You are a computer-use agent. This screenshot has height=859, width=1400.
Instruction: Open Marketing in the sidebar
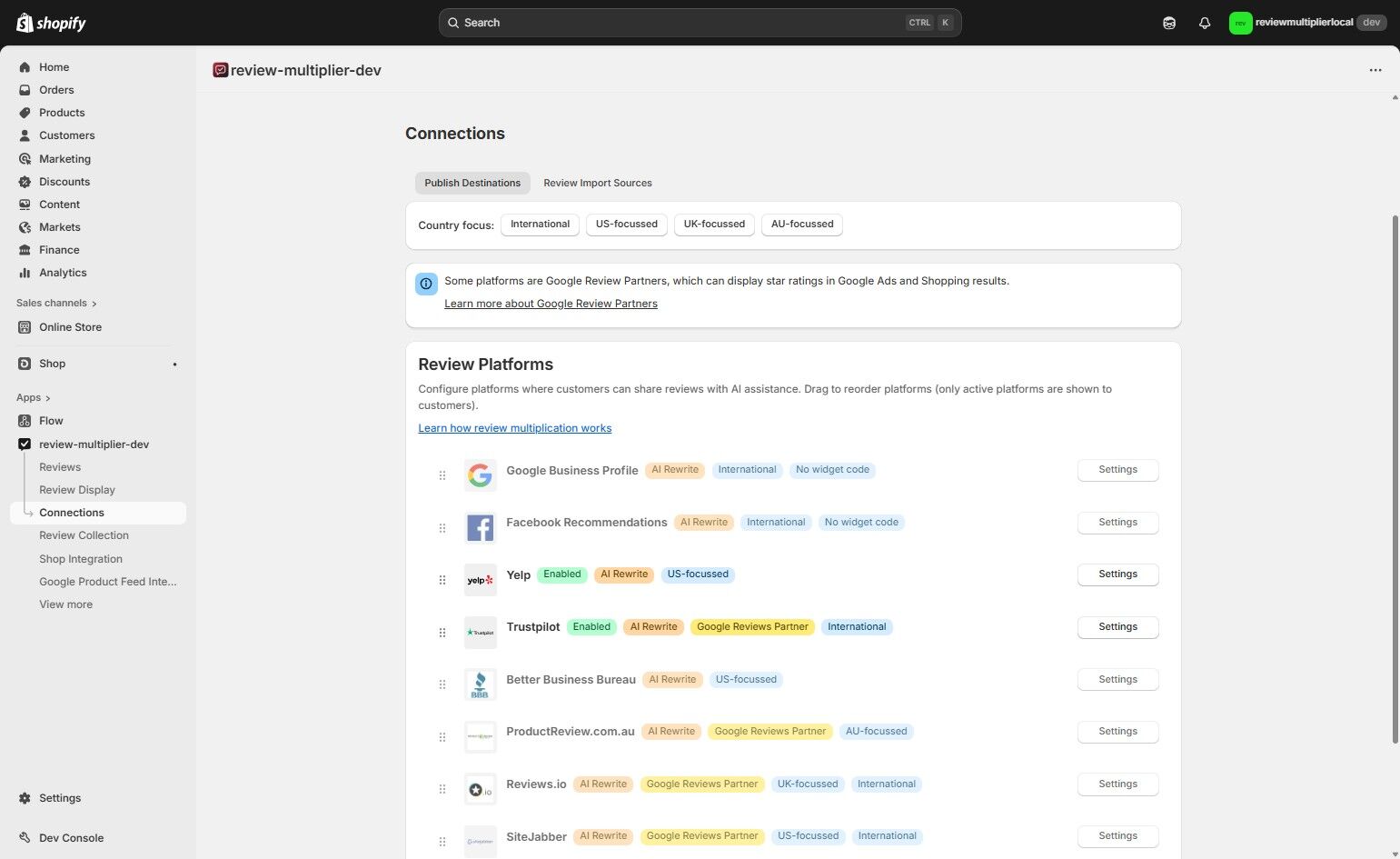click(x=98, y=159)
